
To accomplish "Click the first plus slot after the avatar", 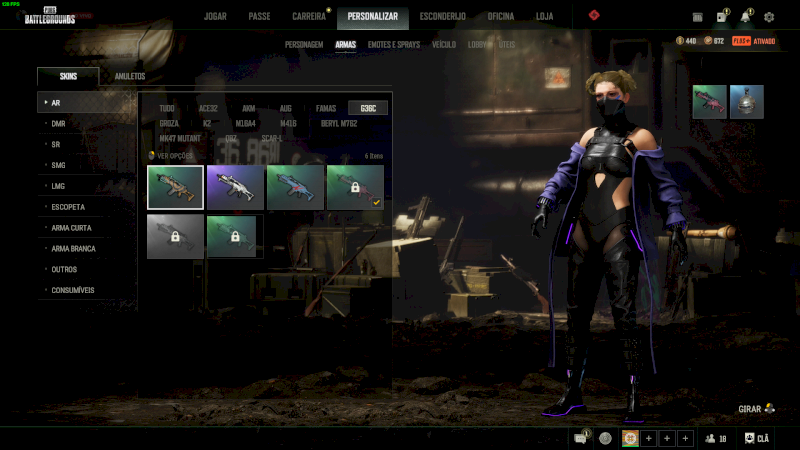I will (648, 438).
